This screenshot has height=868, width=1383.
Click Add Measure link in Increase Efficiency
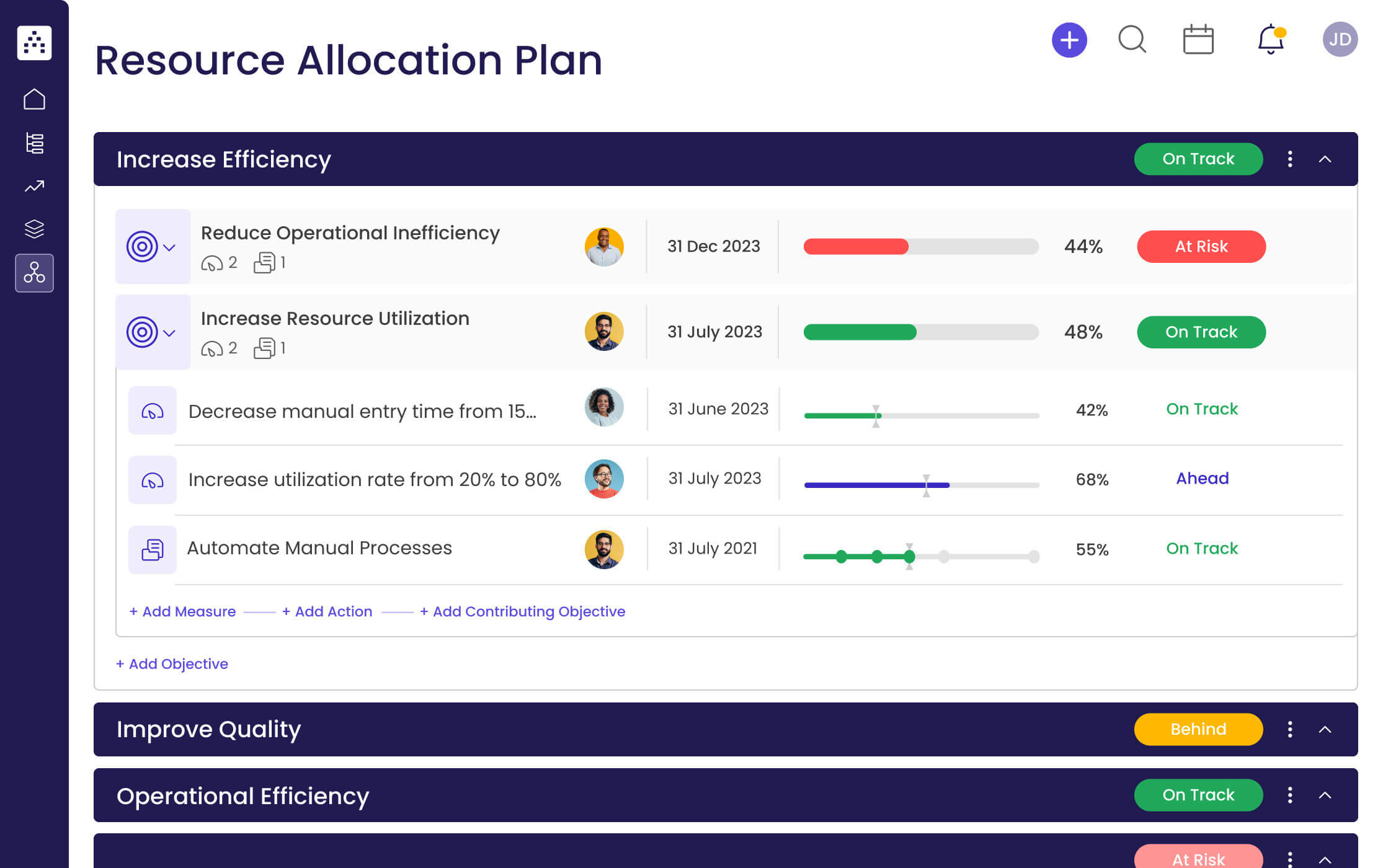click(182, 611)
